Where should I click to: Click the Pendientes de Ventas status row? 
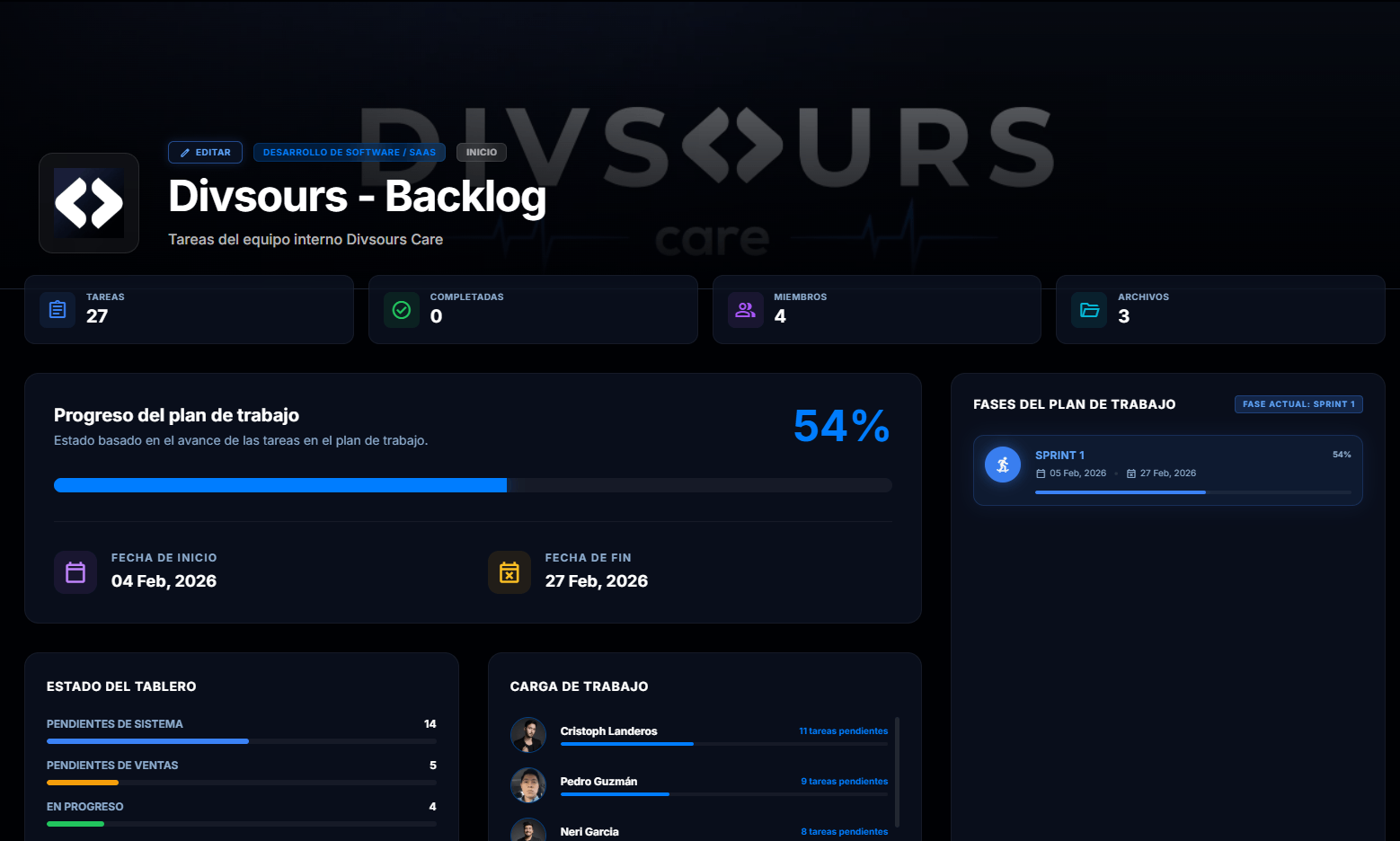pyautogui.click(x=241, y=771)
